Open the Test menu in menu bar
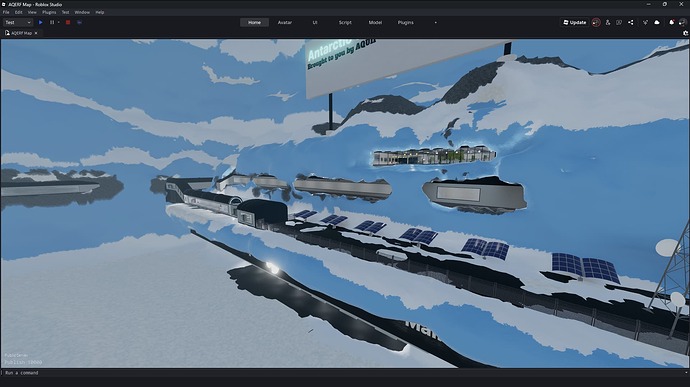This screenshot has height=387, width=690. 65,12
